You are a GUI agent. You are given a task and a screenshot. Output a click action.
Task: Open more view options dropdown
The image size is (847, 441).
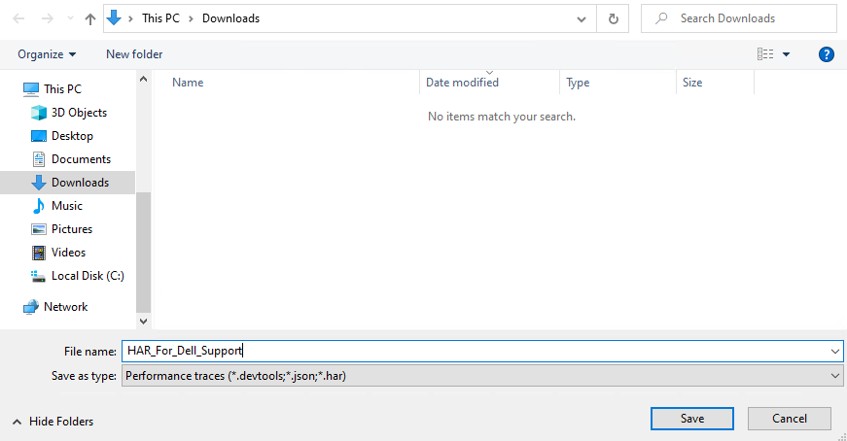(786, 54)
